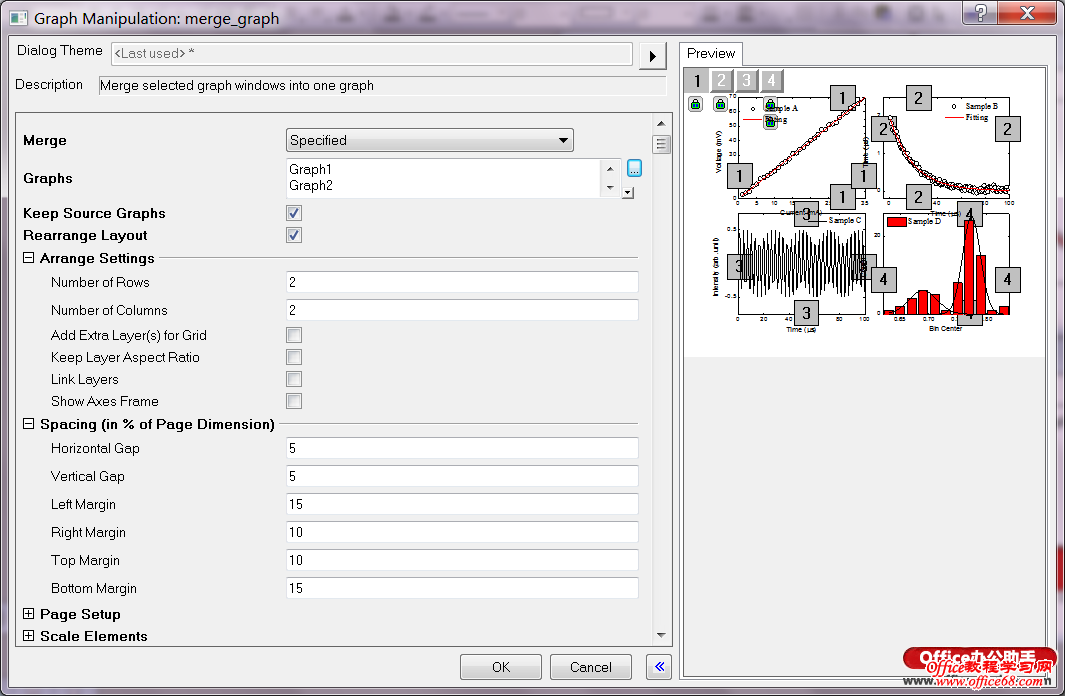Enable Keep Layer Aspect Ratio checkbox

[294, 357]
